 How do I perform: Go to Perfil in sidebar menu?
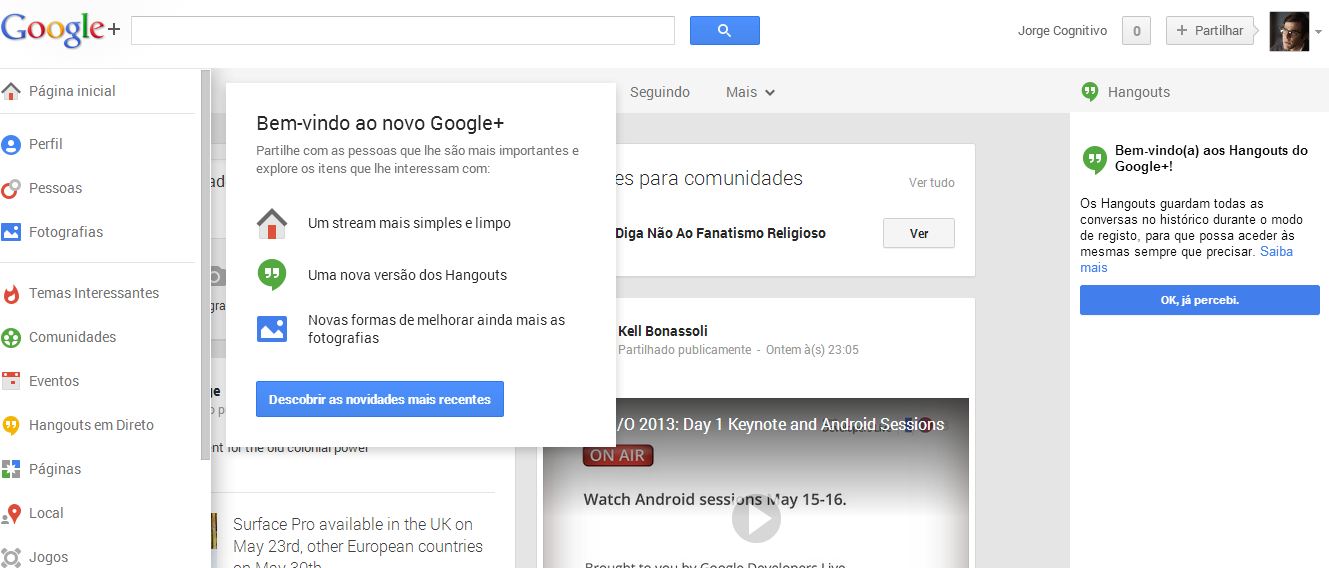coord(46,144)
